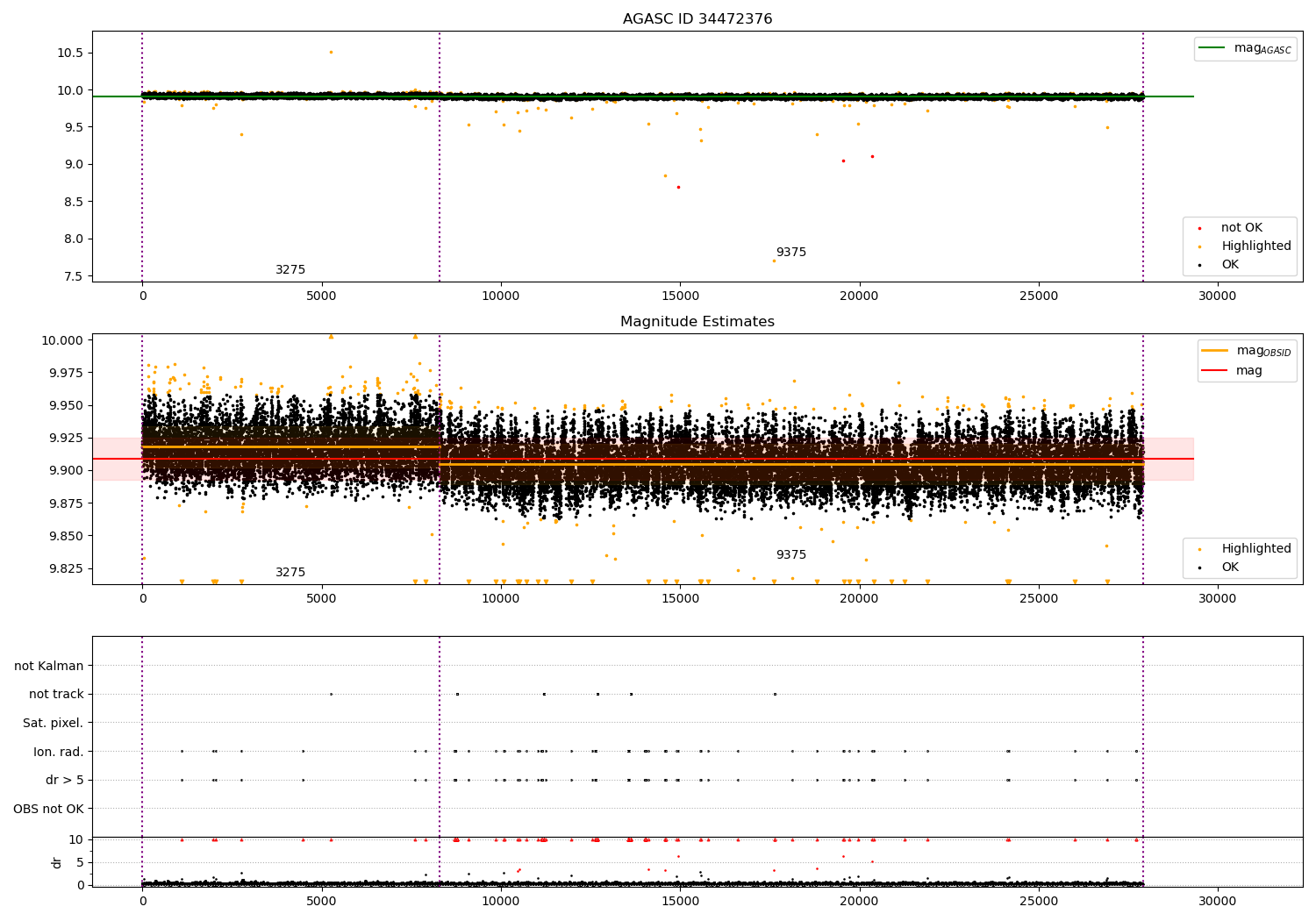
Task: Select the orange mag OBSID legend entry
Action: pyautogui.click(x=1245, y=351)
